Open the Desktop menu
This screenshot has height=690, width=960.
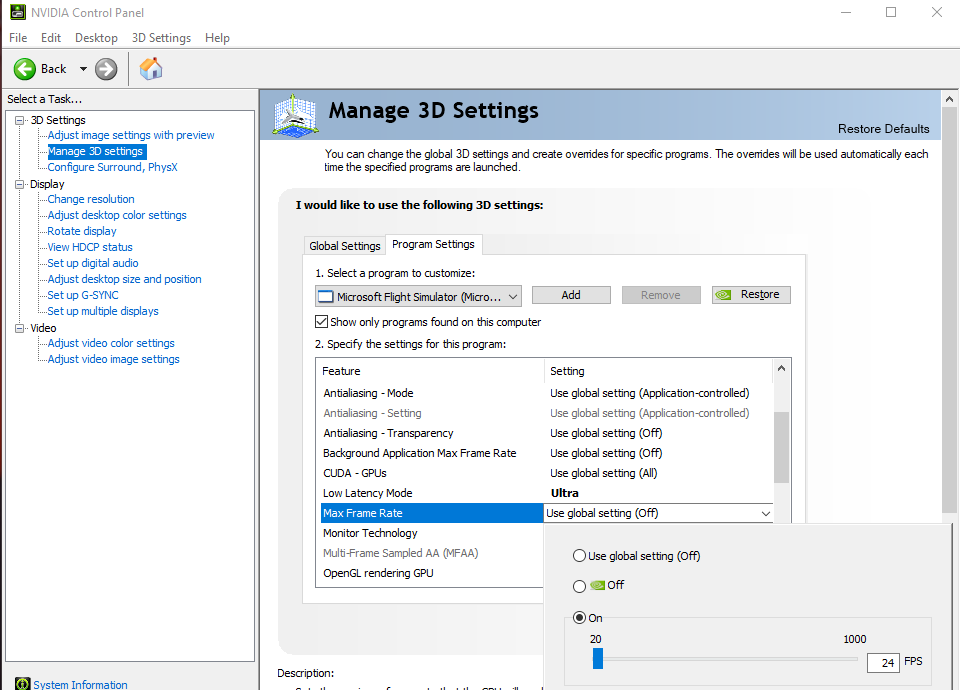96,38
